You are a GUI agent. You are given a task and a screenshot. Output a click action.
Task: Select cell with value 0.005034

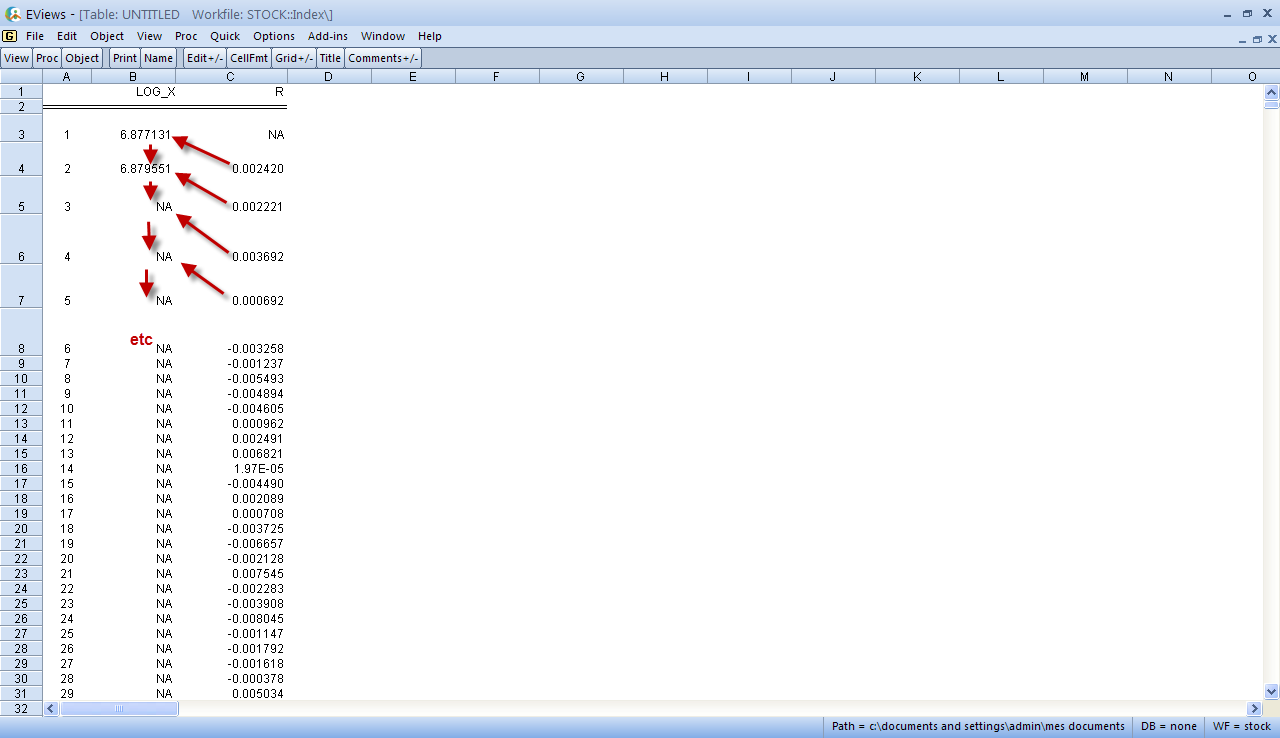[258, 693]
